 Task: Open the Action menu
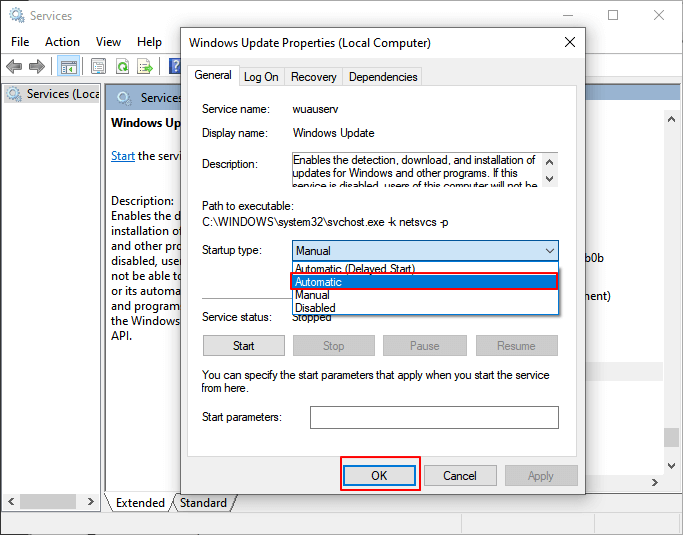62,42
